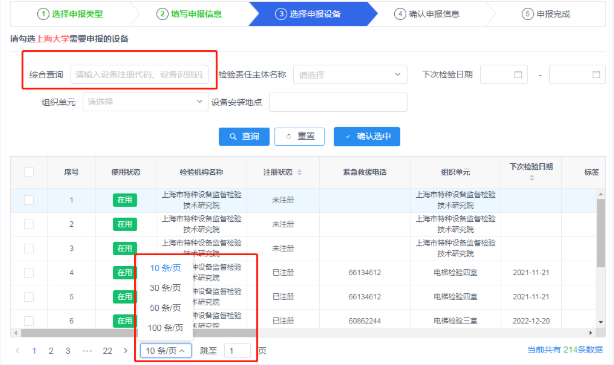
Task: Choose 50 条/页 from page size list
Action: [x=165, y=308]
